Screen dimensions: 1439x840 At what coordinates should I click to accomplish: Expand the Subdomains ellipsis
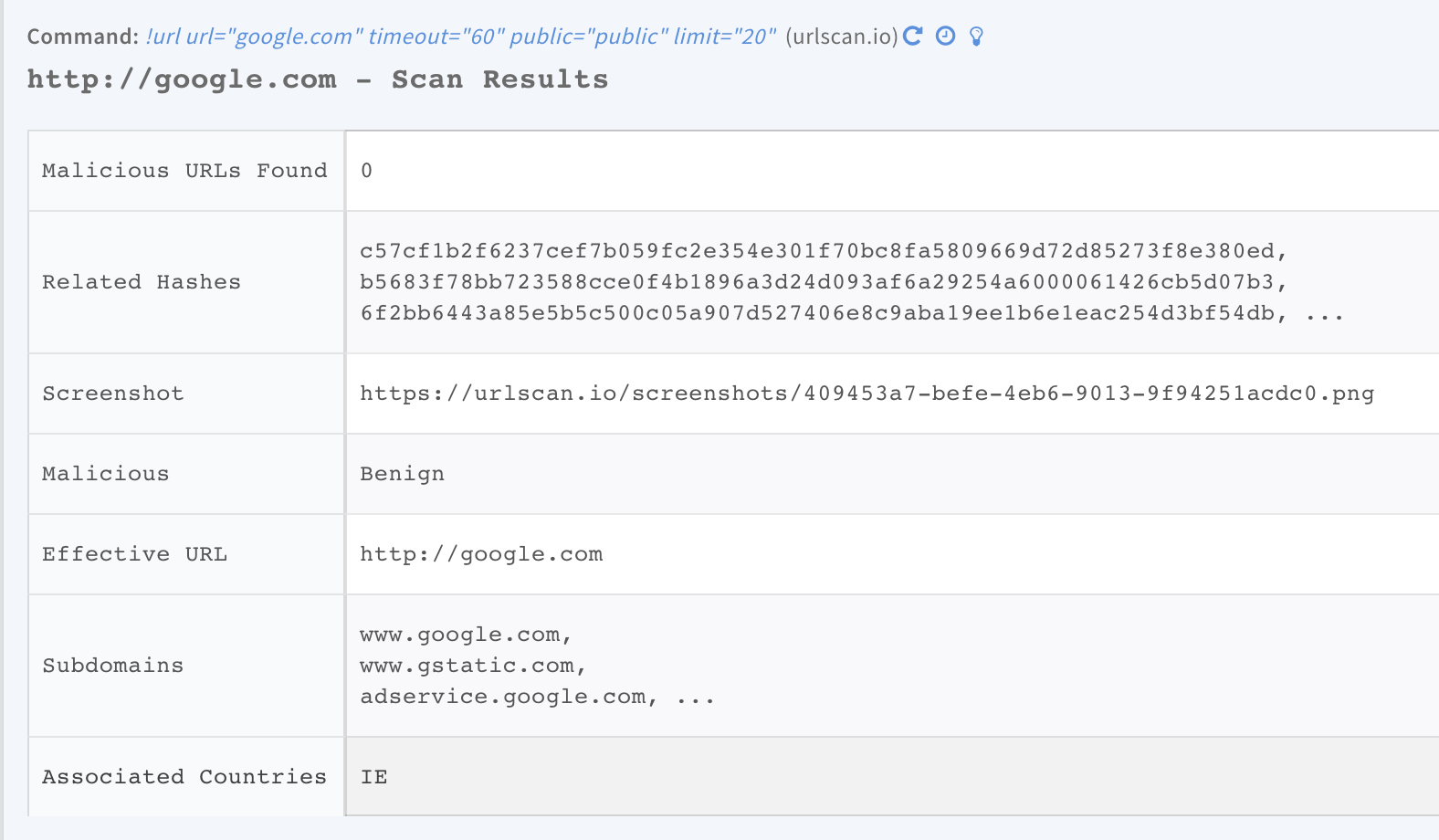[696, 698]
